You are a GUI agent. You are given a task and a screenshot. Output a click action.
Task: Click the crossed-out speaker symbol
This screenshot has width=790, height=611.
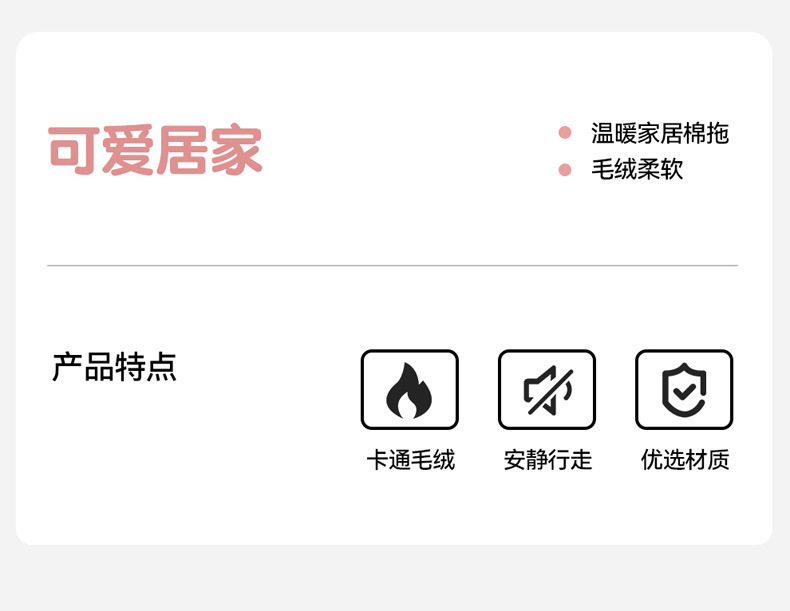(x=548, y=390)
